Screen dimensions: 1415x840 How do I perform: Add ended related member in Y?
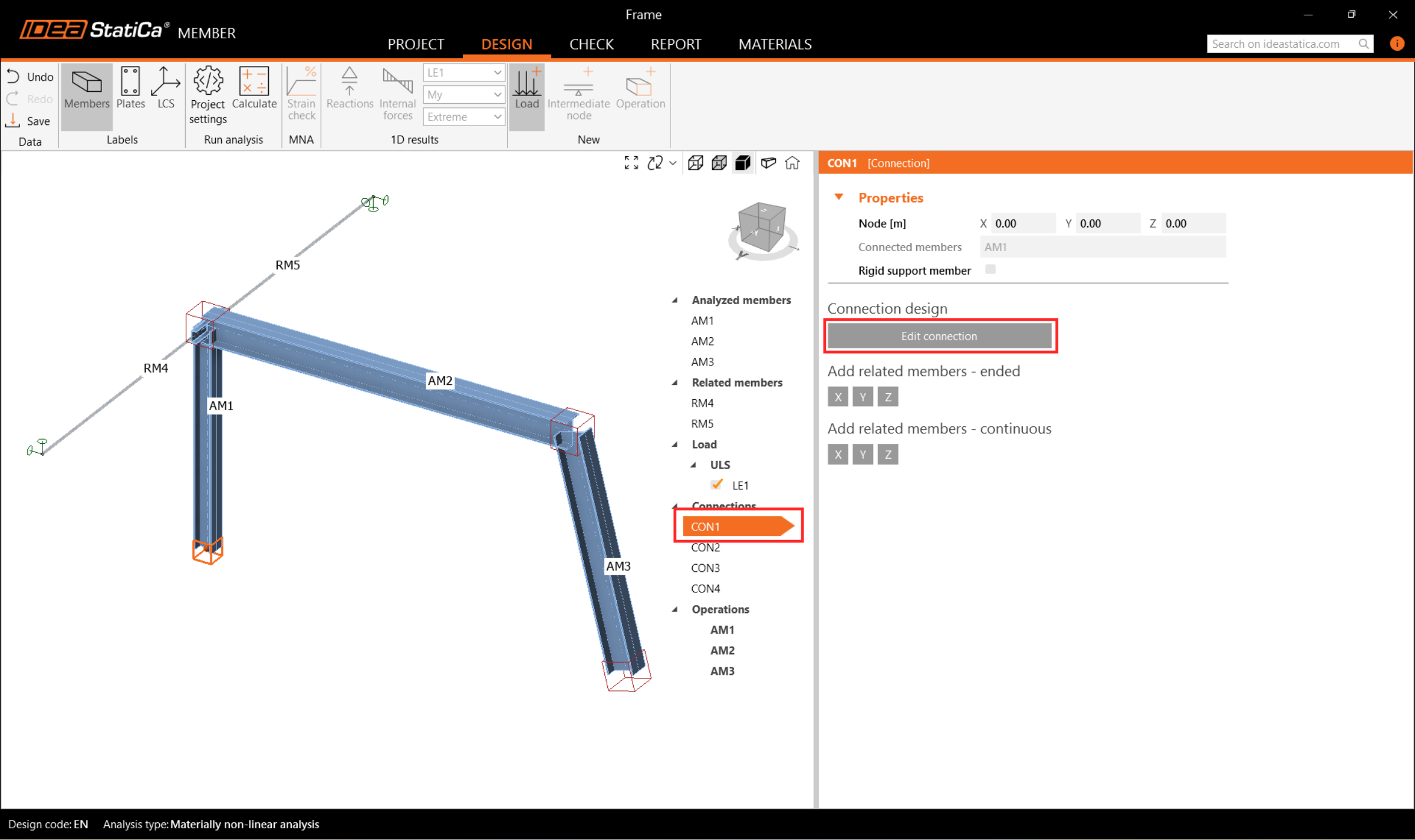click(863, 397)
